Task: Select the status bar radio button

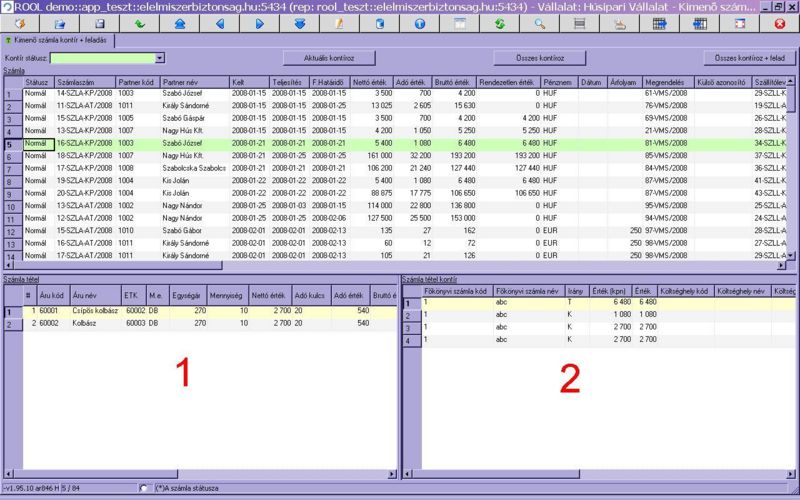Action: coord(144,488)
